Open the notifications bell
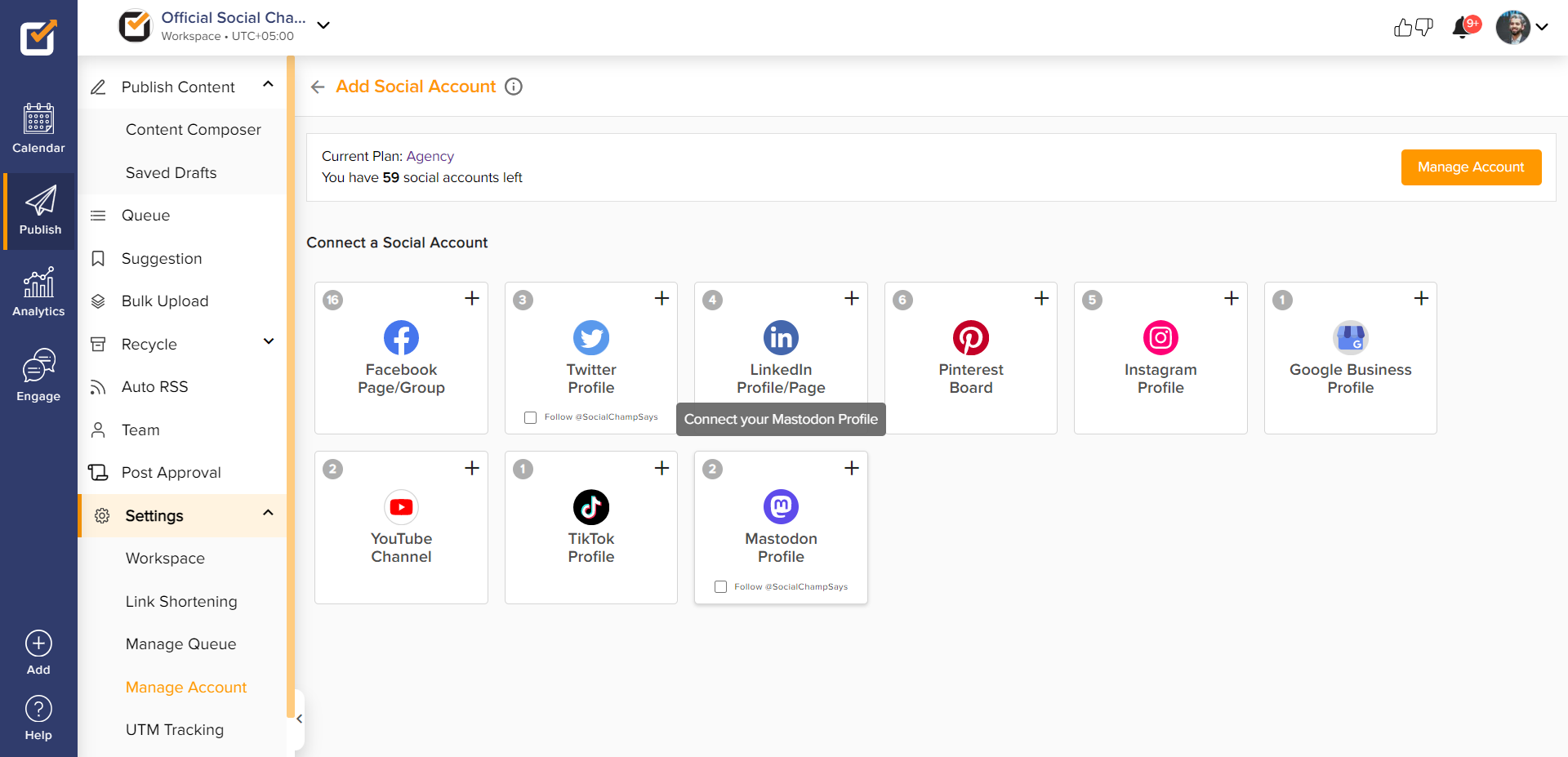The image size is (1568, 757). (1462, 28)
